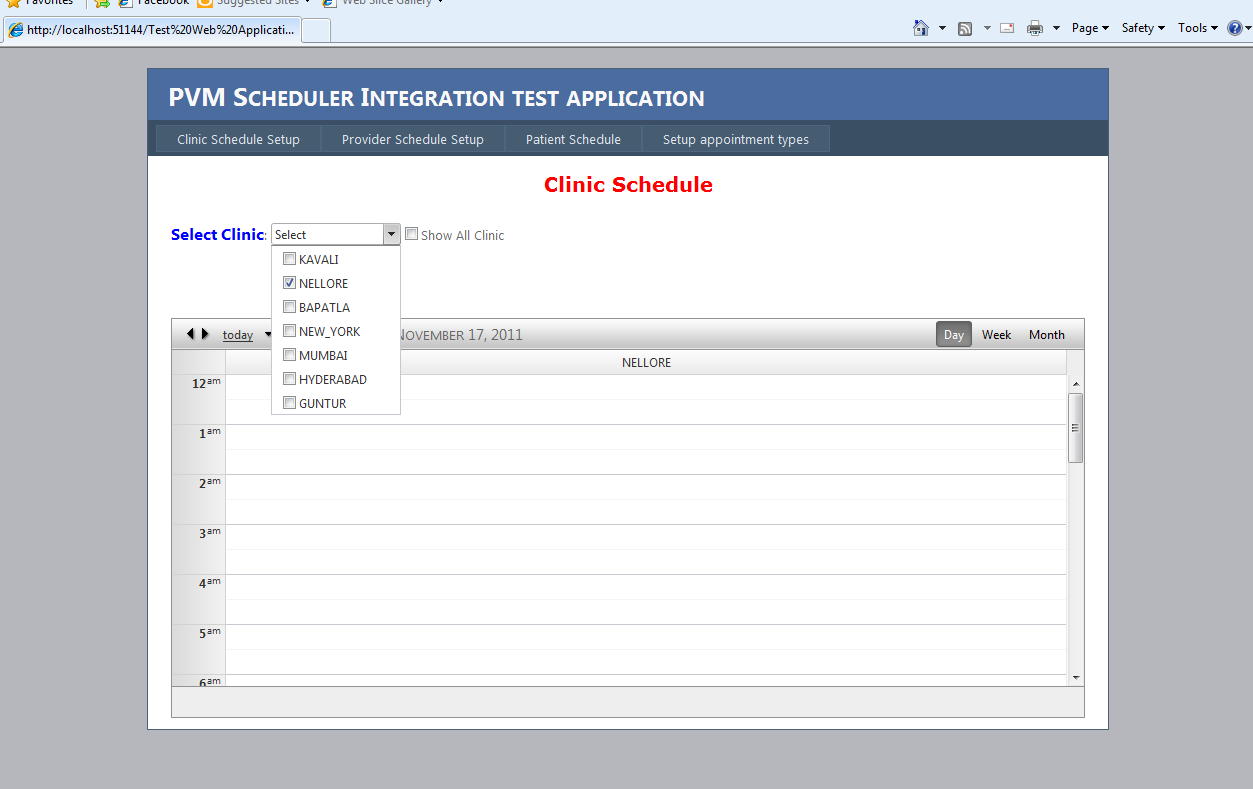Click the Print printer icon
Viewport: 1253px width, 789px height.
1035,28
